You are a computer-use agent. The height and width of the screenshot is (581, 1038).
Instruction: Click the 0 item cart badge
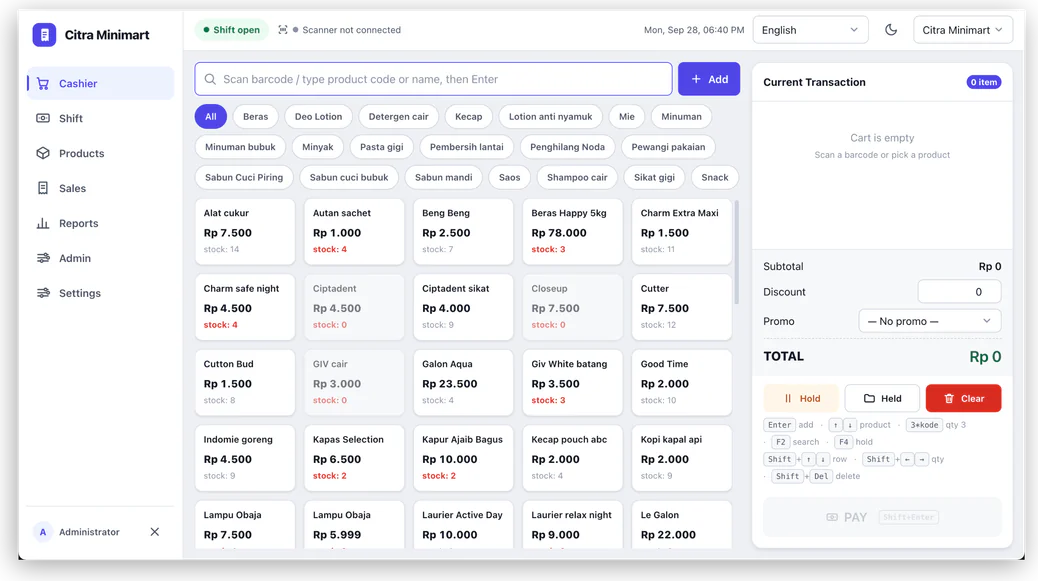coord(984,82)
